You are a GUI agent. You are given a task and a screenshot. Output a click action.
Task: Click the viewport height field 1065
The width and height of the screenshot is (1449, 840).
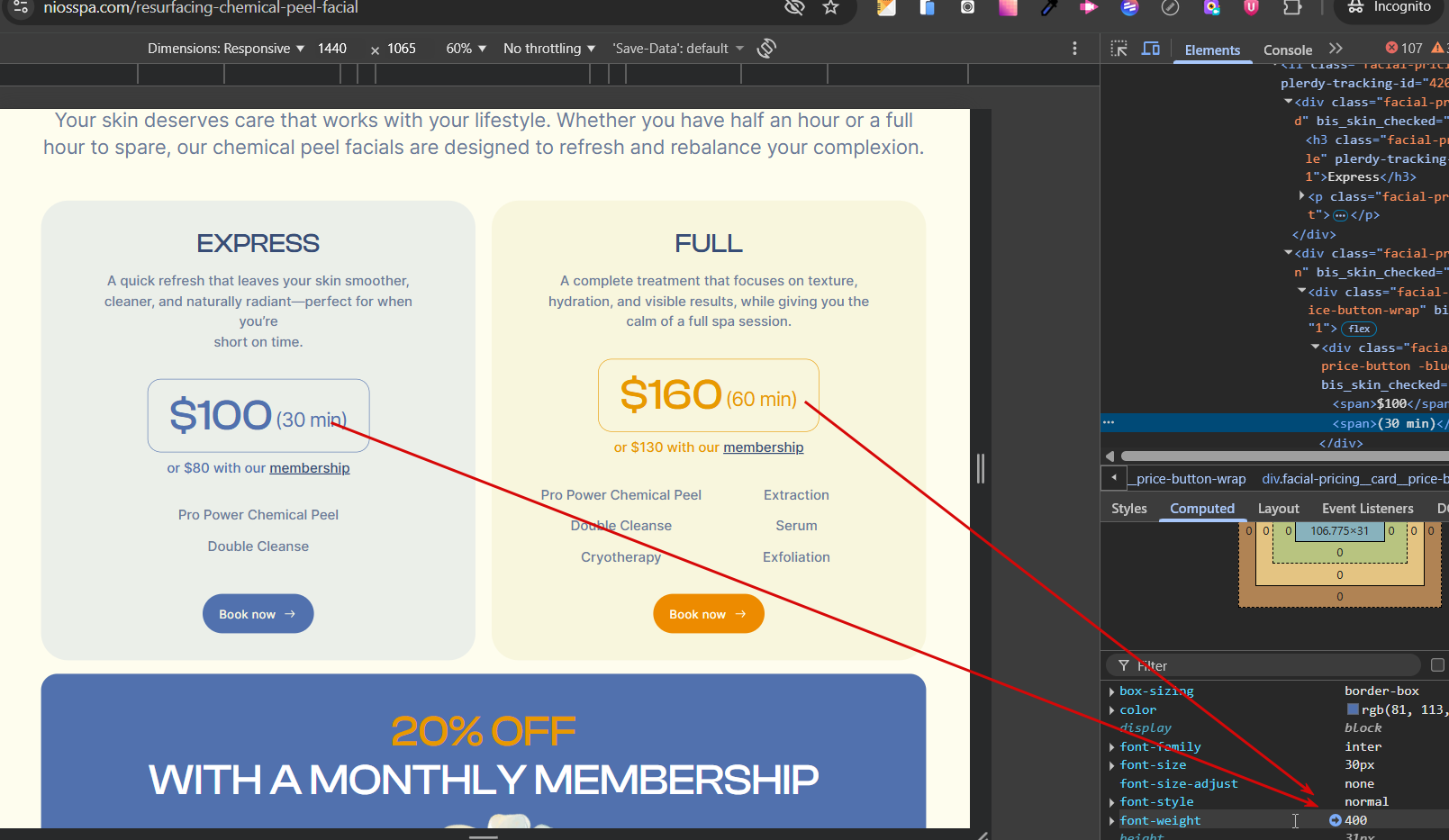point(402,49)
